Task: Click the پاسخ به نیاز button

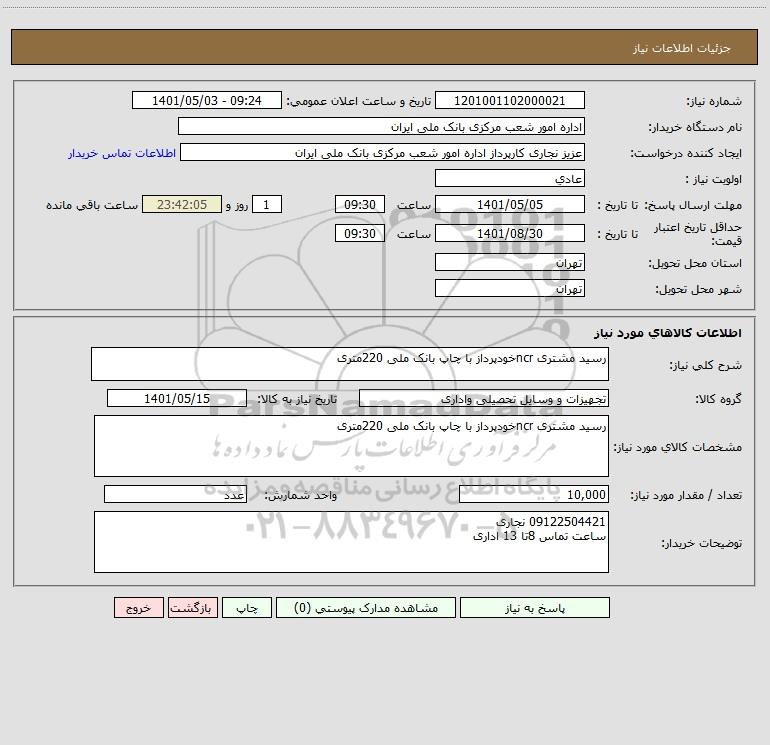Action: pos(534,607)
